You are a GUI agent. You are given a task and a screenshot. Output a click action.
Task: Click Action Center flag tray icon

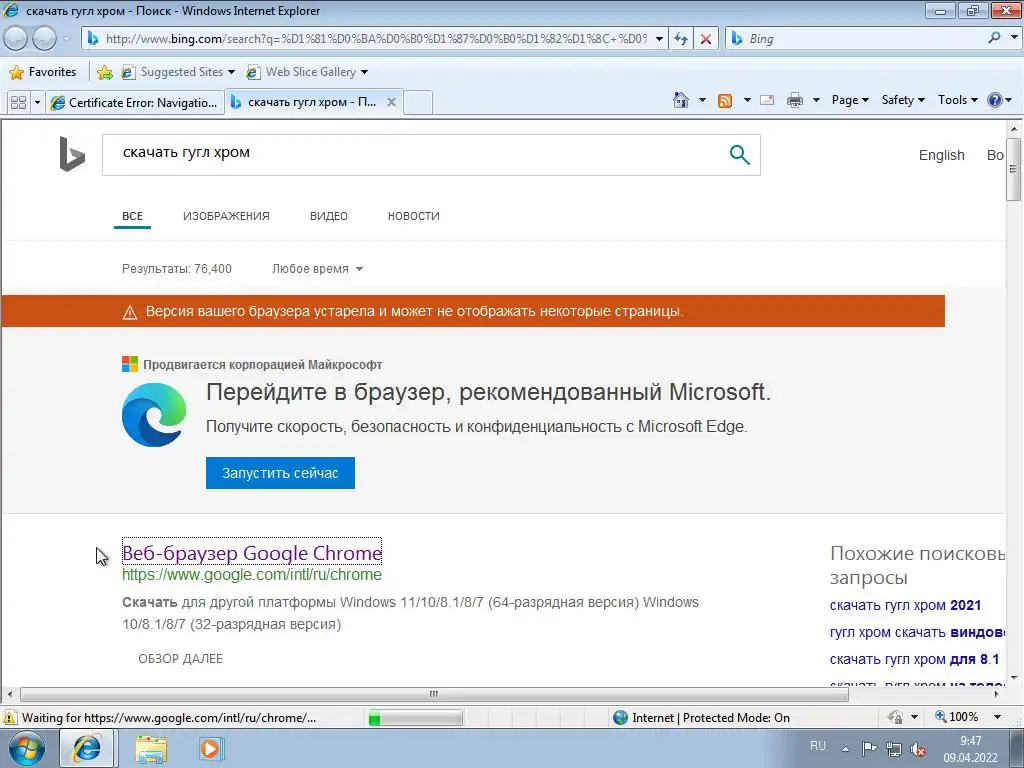tap(869, 748)
